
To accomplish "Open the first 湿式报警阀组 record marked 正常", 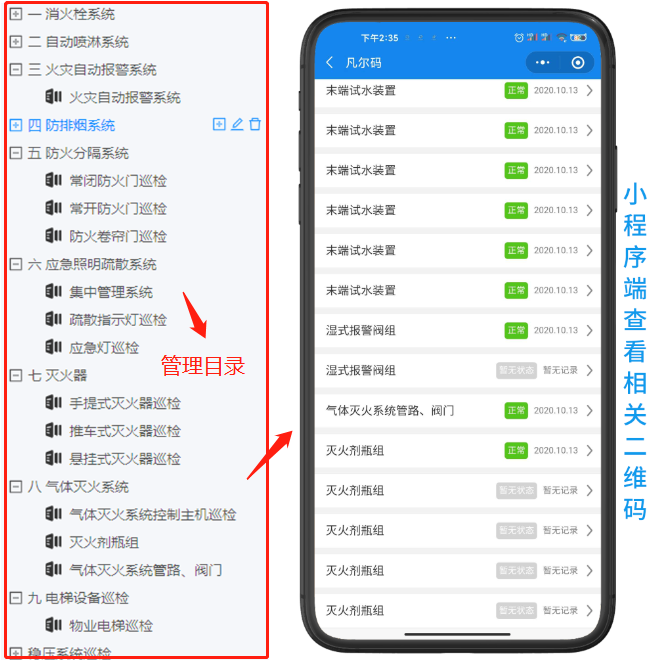I will [458, 330].
